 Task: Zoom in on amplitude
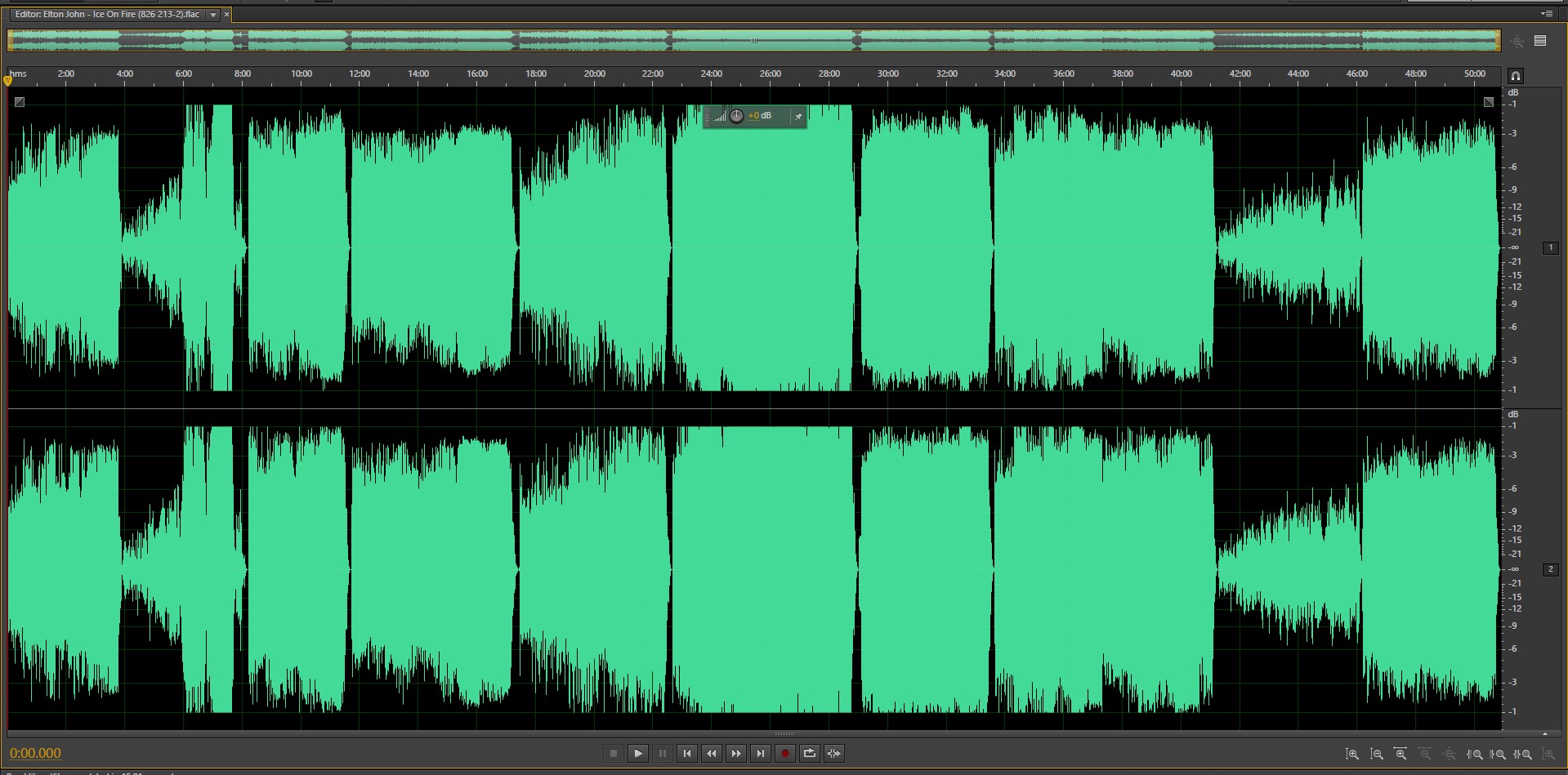point(1352,755)
